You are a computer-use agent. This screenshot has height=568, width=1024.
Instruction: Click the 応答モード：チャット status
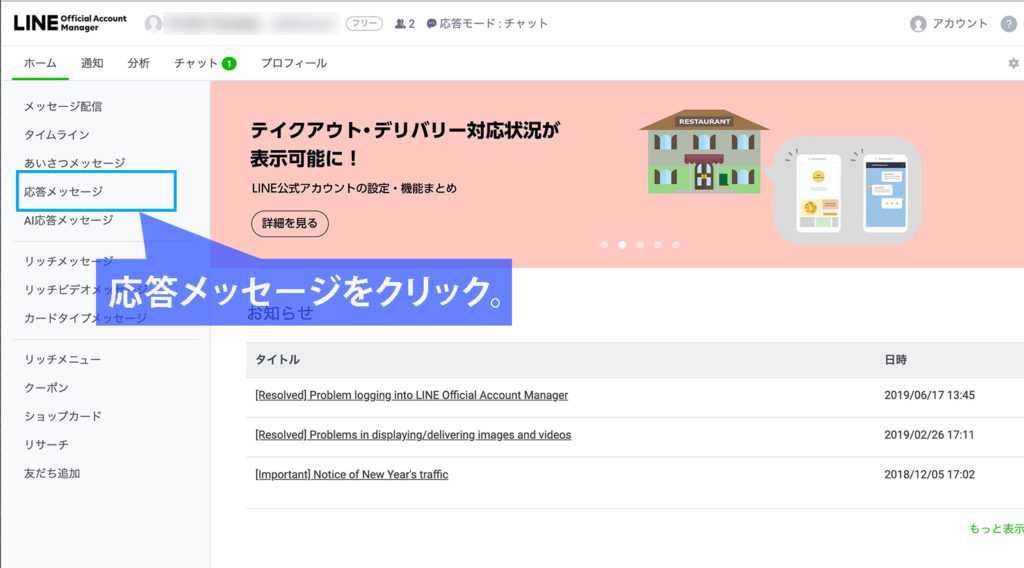click(x=487, y=24)
